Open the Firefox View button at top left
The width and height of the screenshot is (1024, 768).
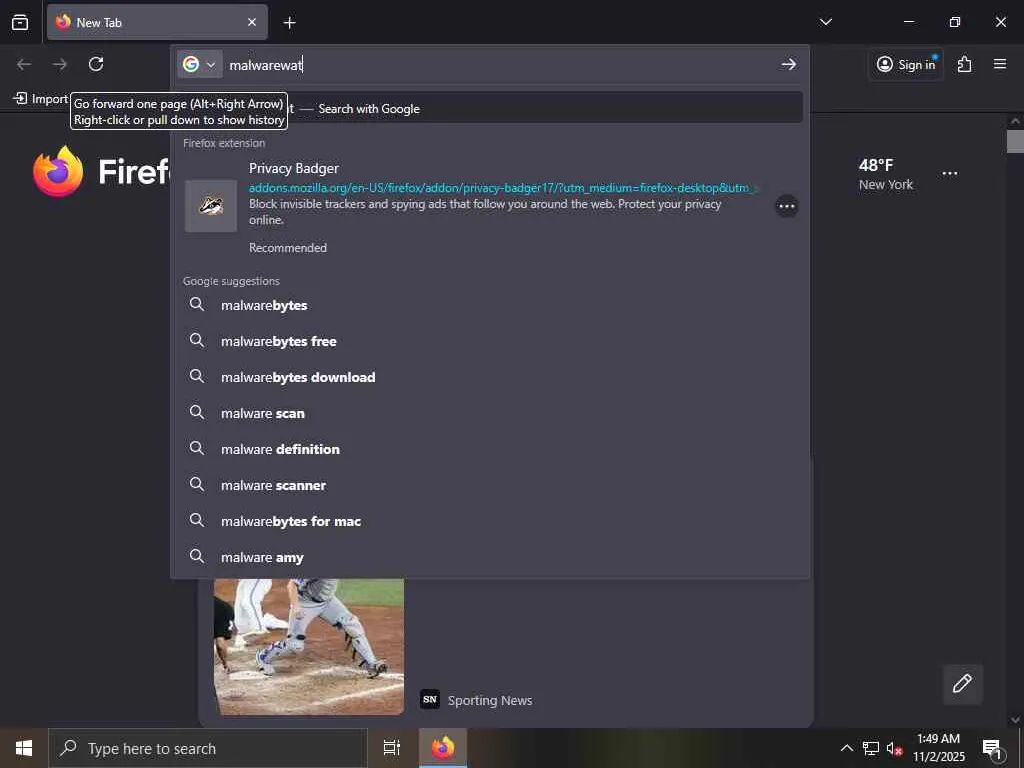[x=20, y=22]
